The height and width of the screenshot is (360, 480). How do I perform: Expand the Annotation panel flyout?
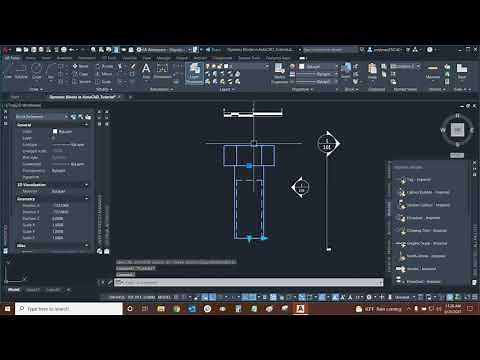161,89
